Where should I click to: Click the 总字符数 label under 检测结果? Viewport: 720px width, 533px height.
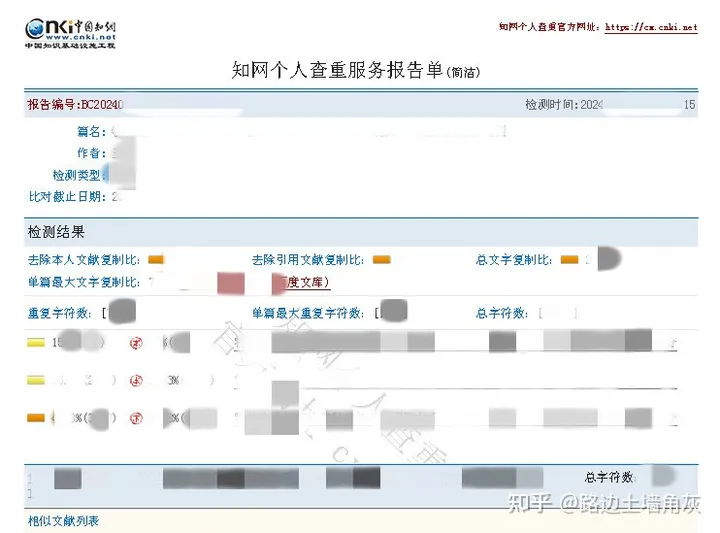[502, 313]
